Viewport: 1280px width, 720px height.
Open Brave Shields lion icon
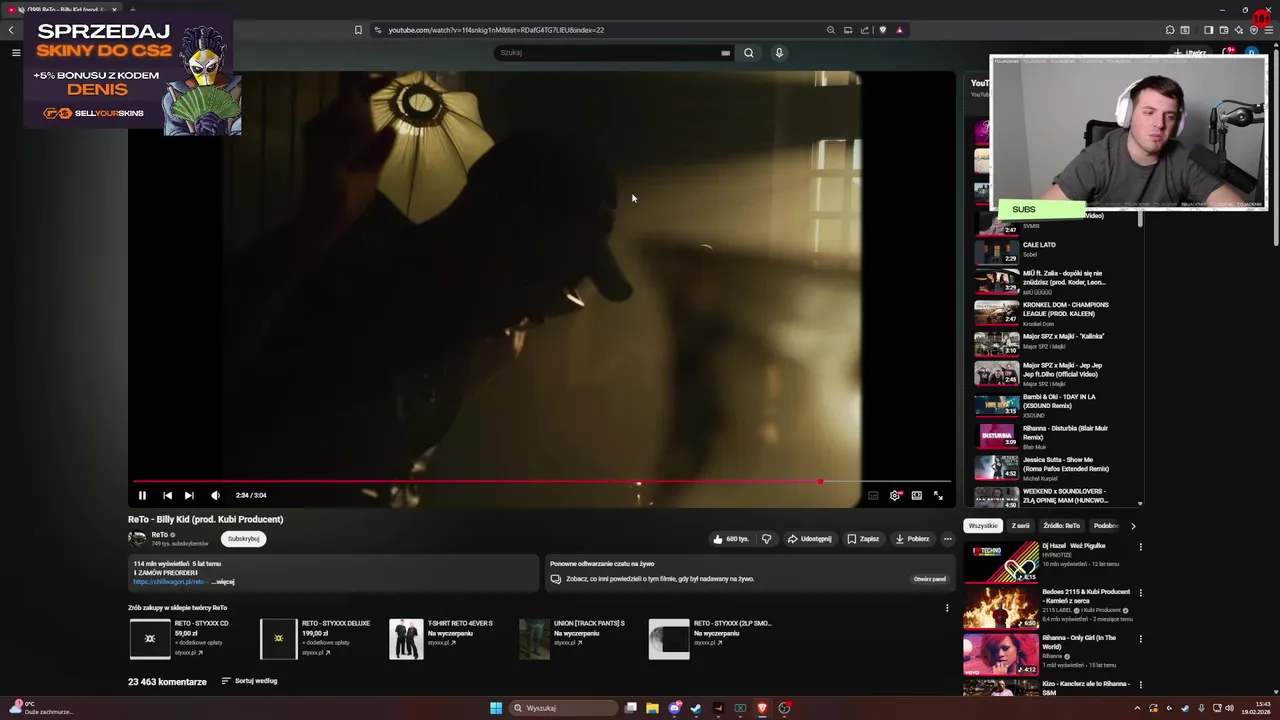[882, 30]
